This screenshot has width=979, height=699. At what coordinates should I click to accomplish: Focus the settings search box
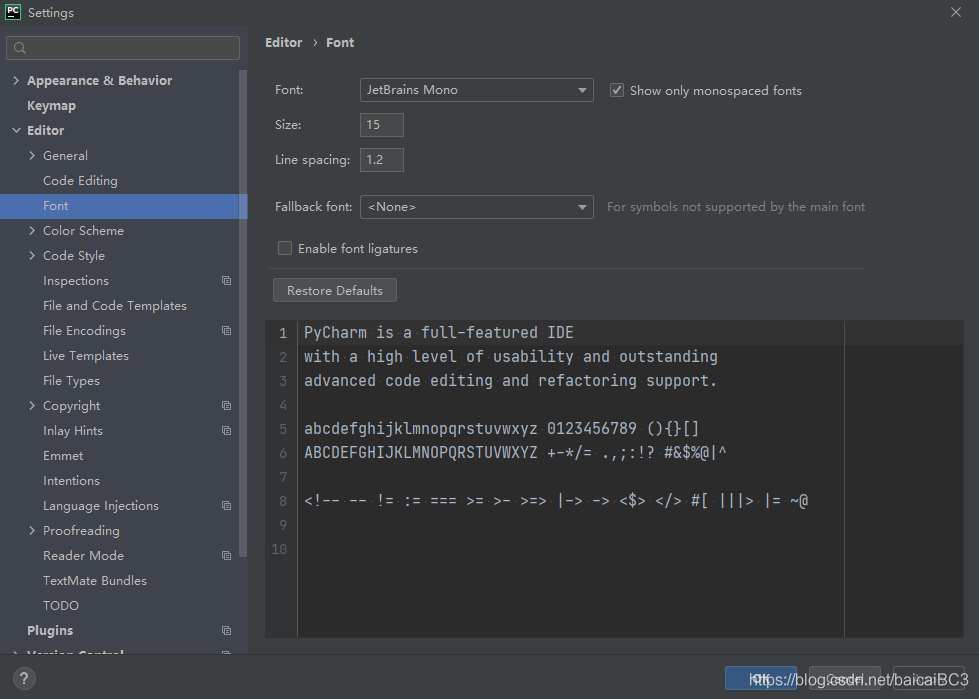point(123,48)
